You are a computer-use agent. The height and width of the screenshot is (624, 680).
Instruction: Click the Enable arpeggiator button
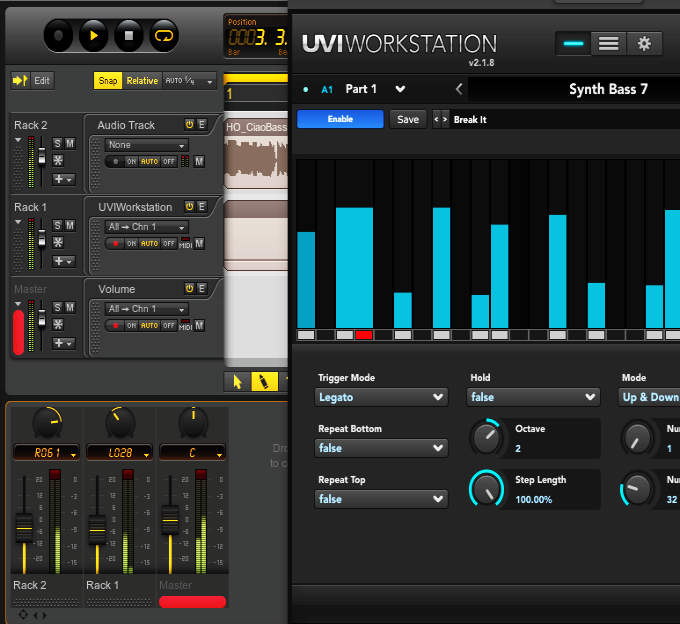pos(340,119)
